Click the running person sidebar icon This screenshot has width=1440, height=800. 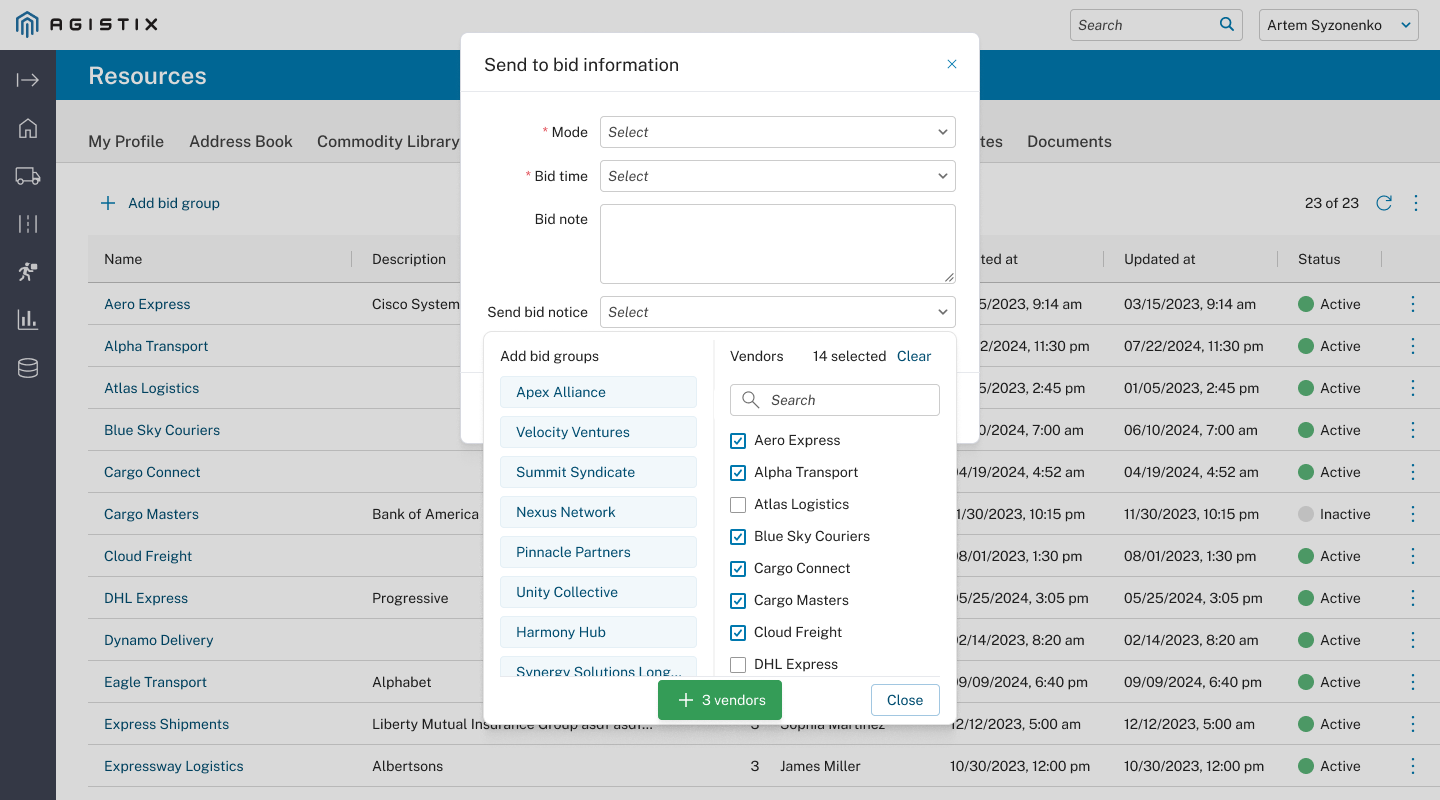point(28,272)
